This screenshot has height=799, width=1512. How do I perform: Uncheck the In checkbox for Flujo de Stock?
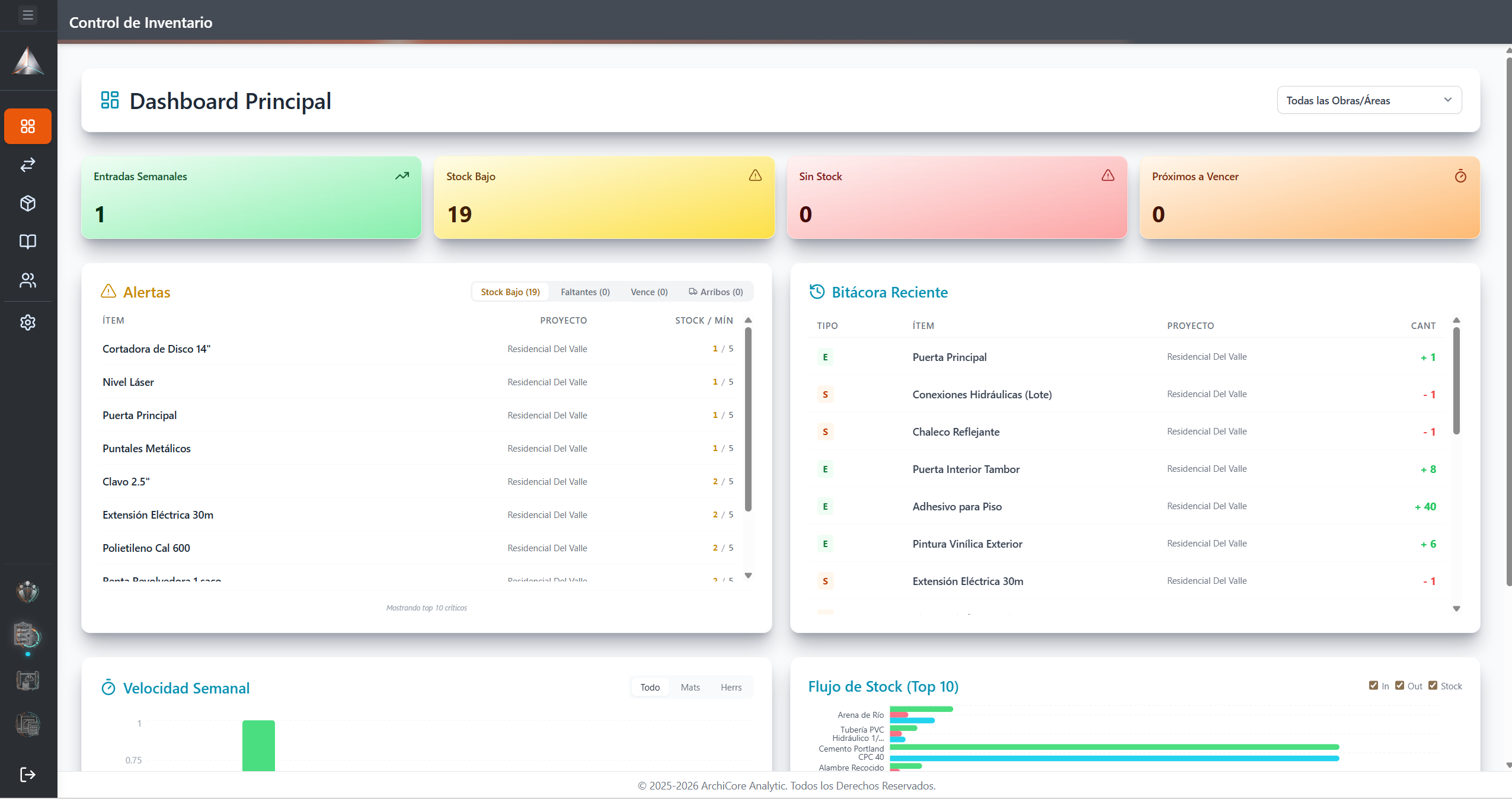pyautogui.click(x=1373, y=686)
